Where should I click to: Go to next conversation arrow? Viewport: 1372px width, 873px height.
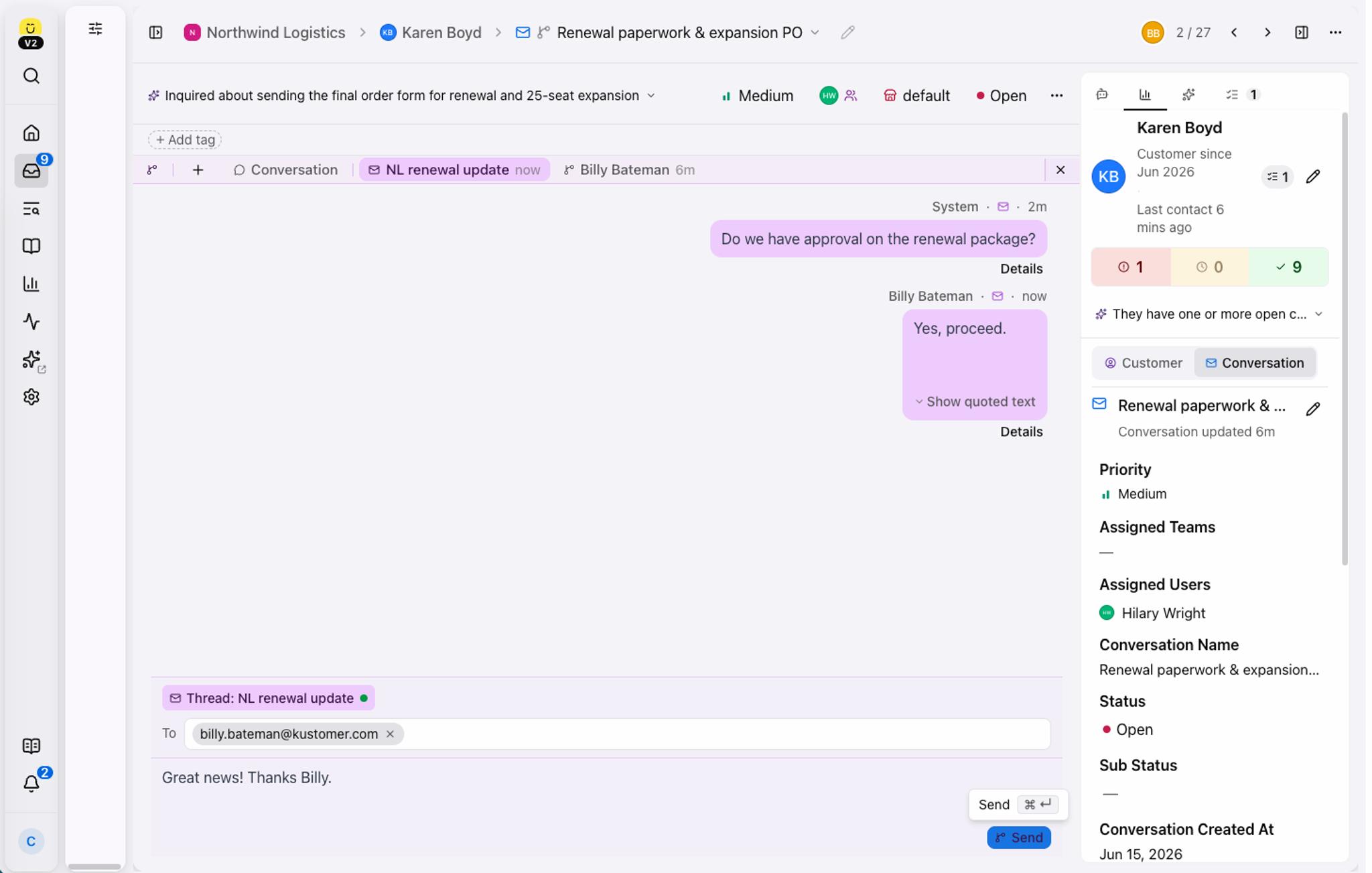coord(1267,32)
